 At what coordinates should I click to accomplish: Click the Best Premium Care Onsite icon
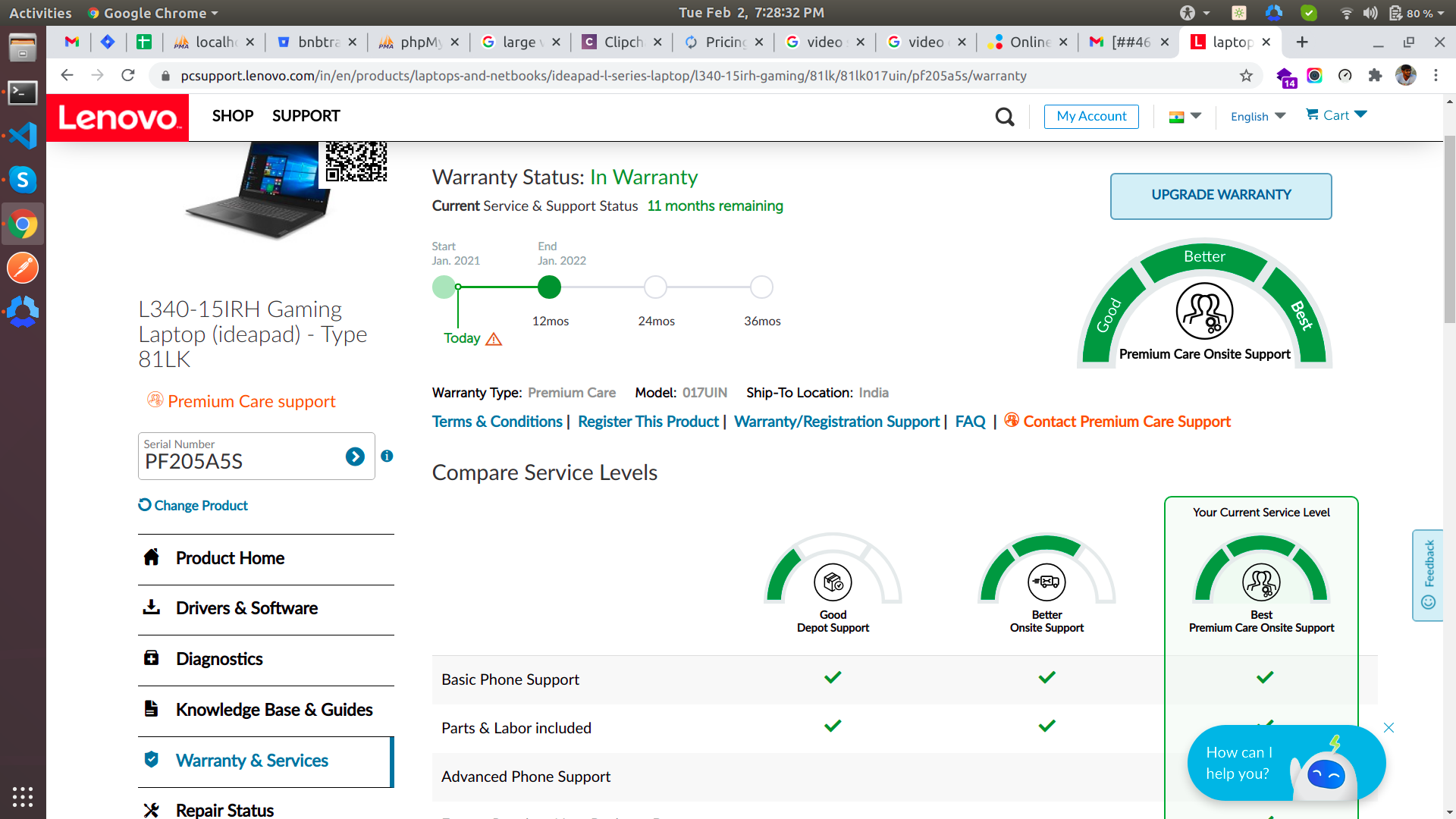tap(1261, 582)
